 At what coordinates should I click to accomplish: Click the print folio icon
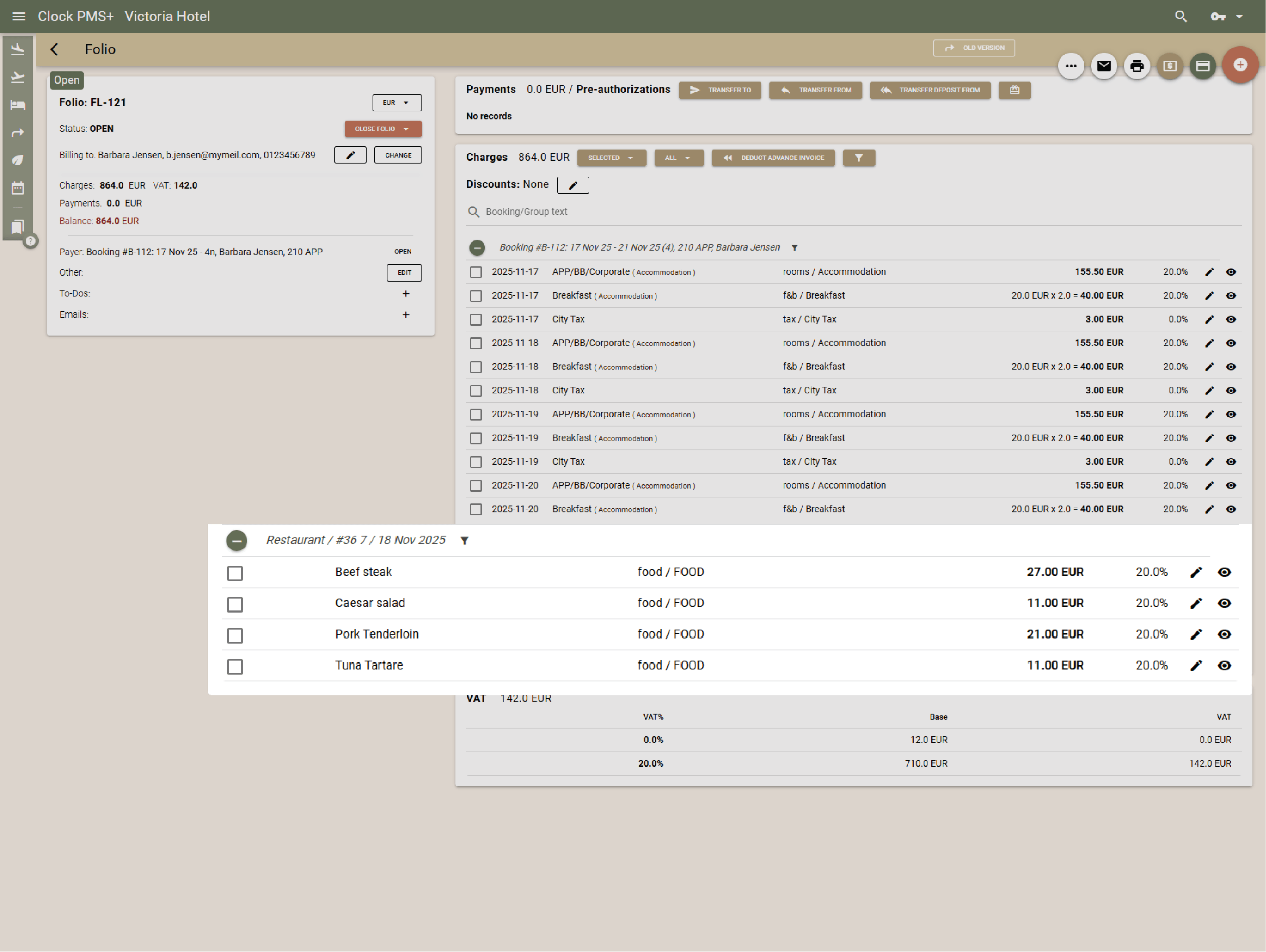(1136, 66)
